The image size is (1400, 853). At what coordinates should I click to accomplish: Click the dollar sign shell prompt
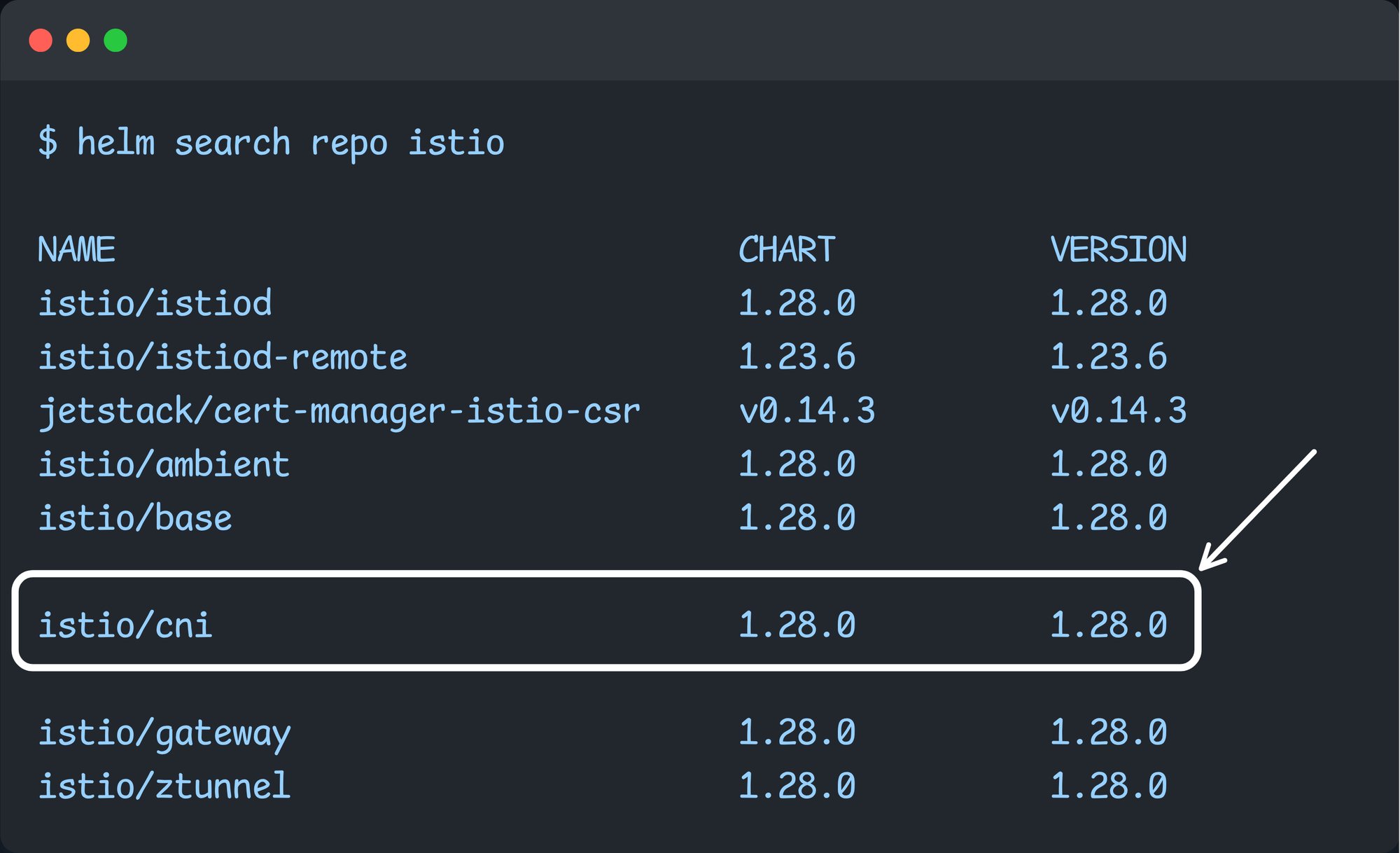(x=46, y=142)
